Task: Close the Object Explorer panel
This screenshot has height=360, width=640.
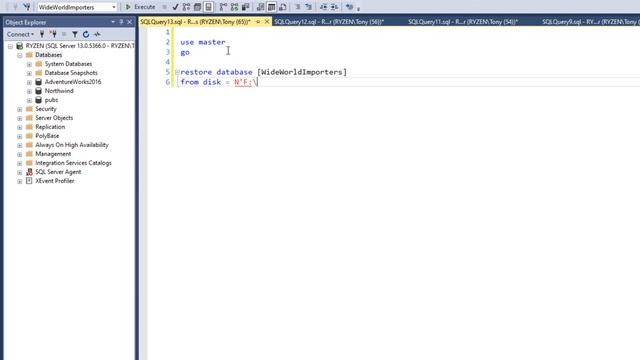Action: (129, 22)
